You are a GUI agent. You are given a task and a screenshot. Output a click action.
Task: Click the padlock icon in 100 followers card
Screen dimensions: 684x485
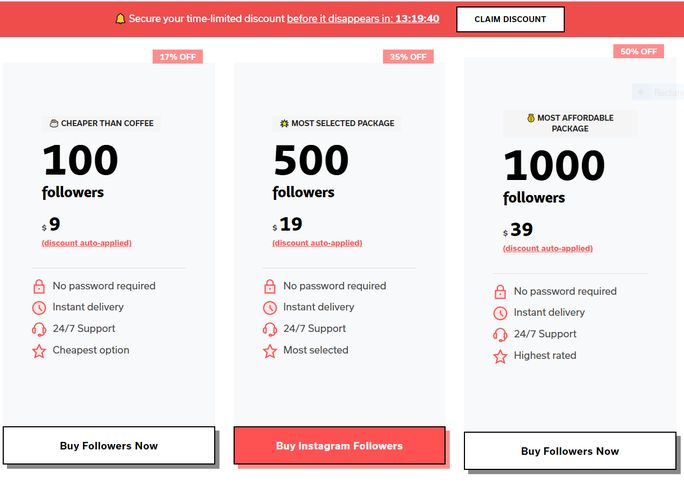39,286
